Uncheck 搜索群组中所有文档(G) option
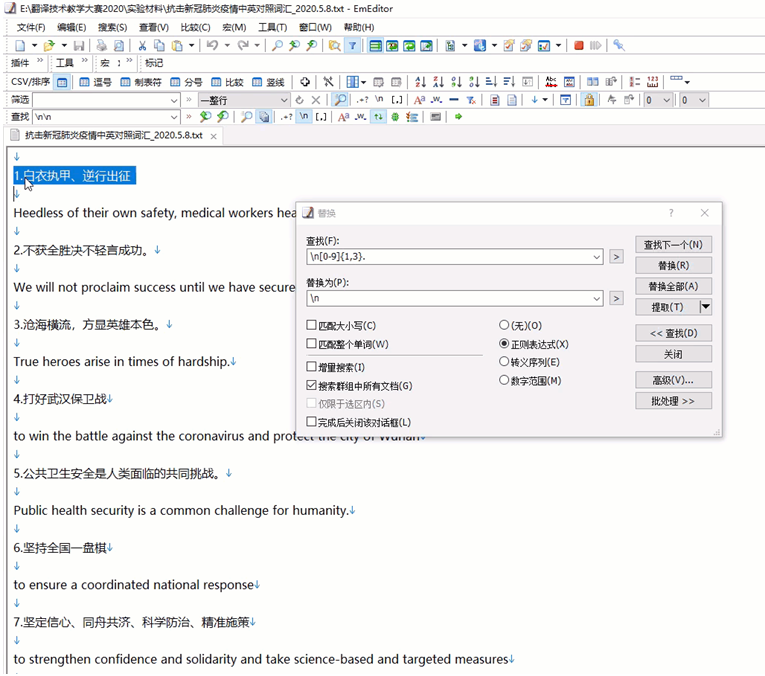Screen dimensions: 765x676 (x=312, y=386)
